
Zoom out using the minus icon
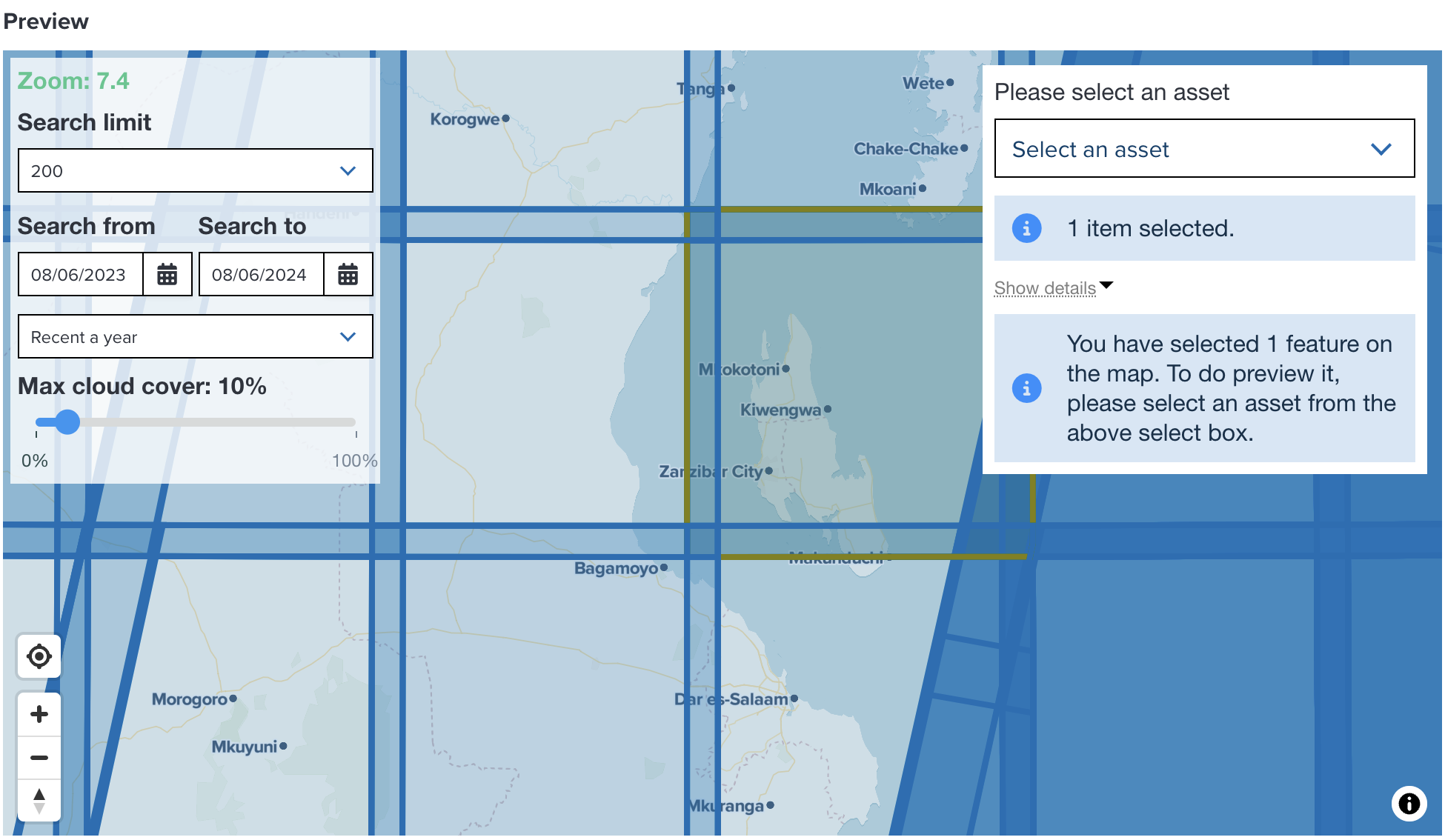39,757
